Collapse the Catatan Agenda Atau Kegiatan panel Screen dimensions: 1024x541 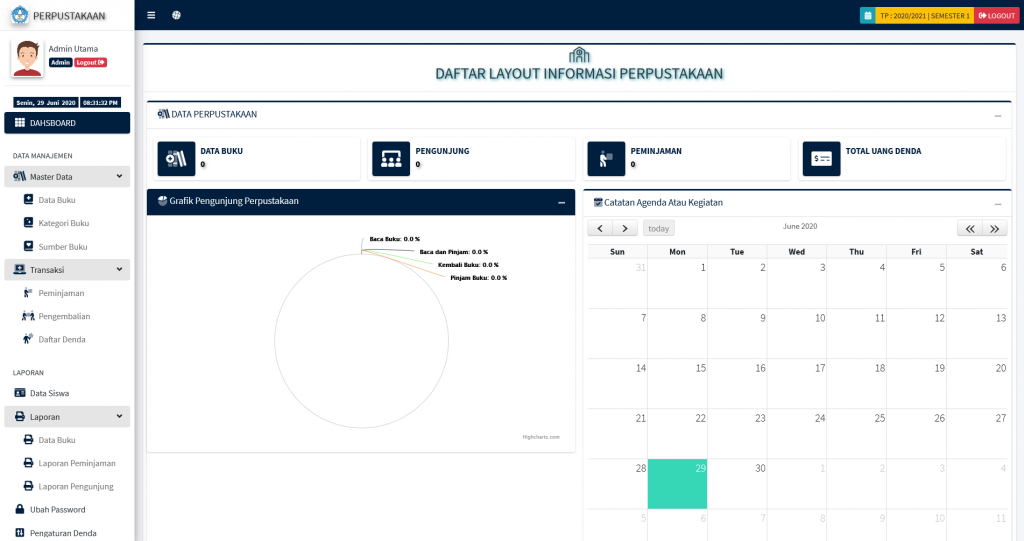[998, 204]
